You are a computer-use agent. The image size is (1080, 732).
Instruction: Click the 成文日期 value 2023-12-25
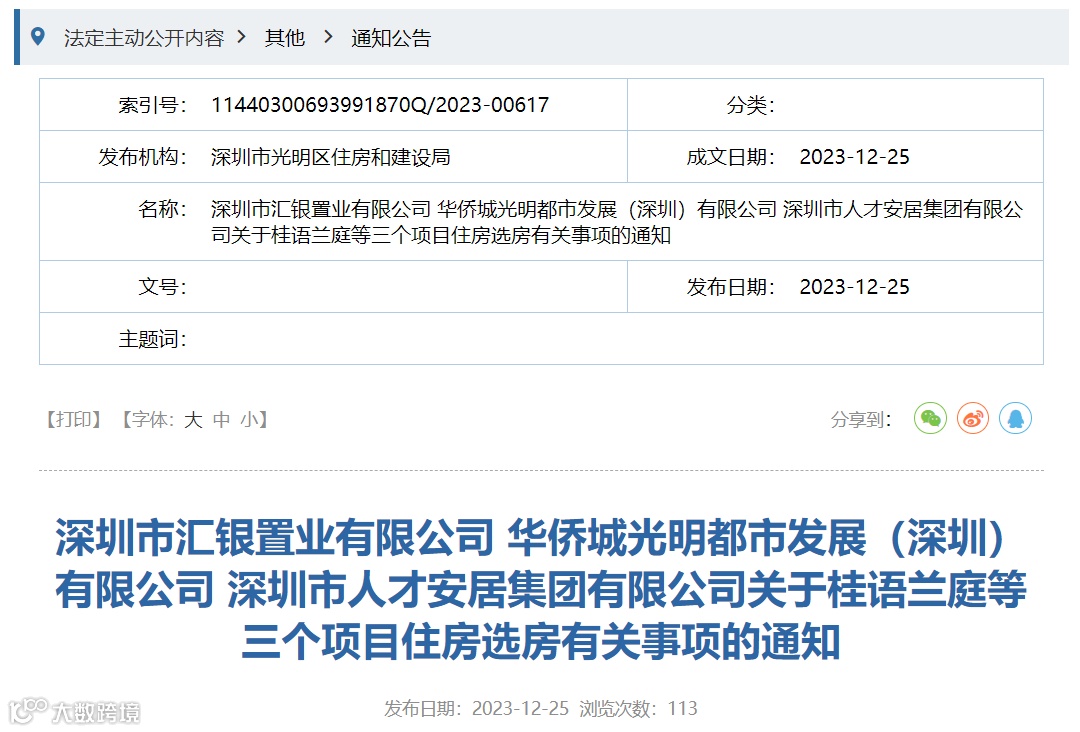coord(854,157)
